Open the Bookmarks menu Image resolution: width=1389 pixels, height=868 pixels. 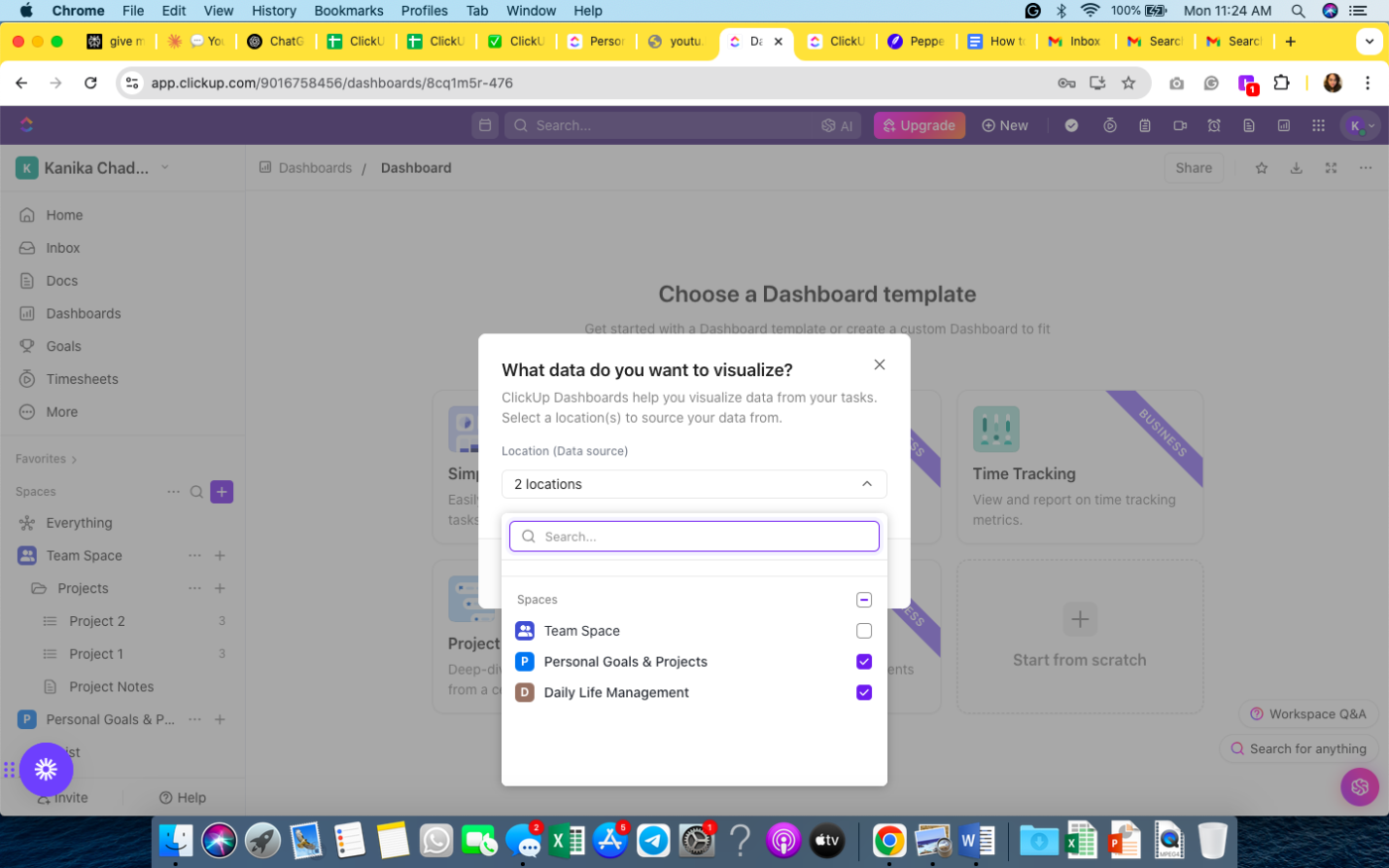coord(348,11)
